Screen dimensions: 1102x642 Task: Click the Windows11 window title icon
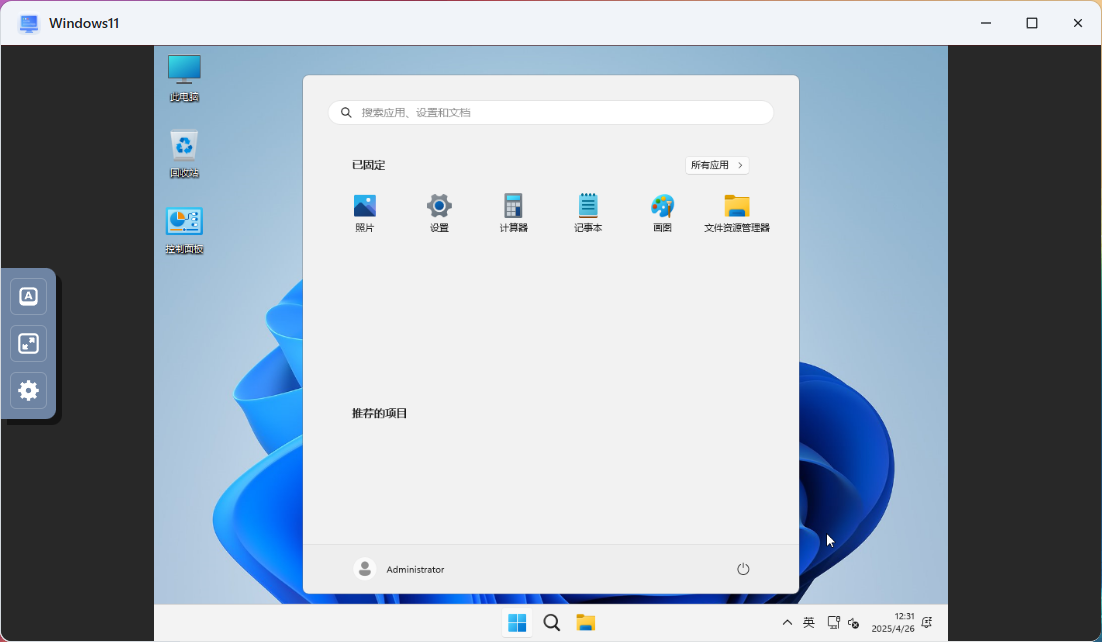(x=29, y=23)
